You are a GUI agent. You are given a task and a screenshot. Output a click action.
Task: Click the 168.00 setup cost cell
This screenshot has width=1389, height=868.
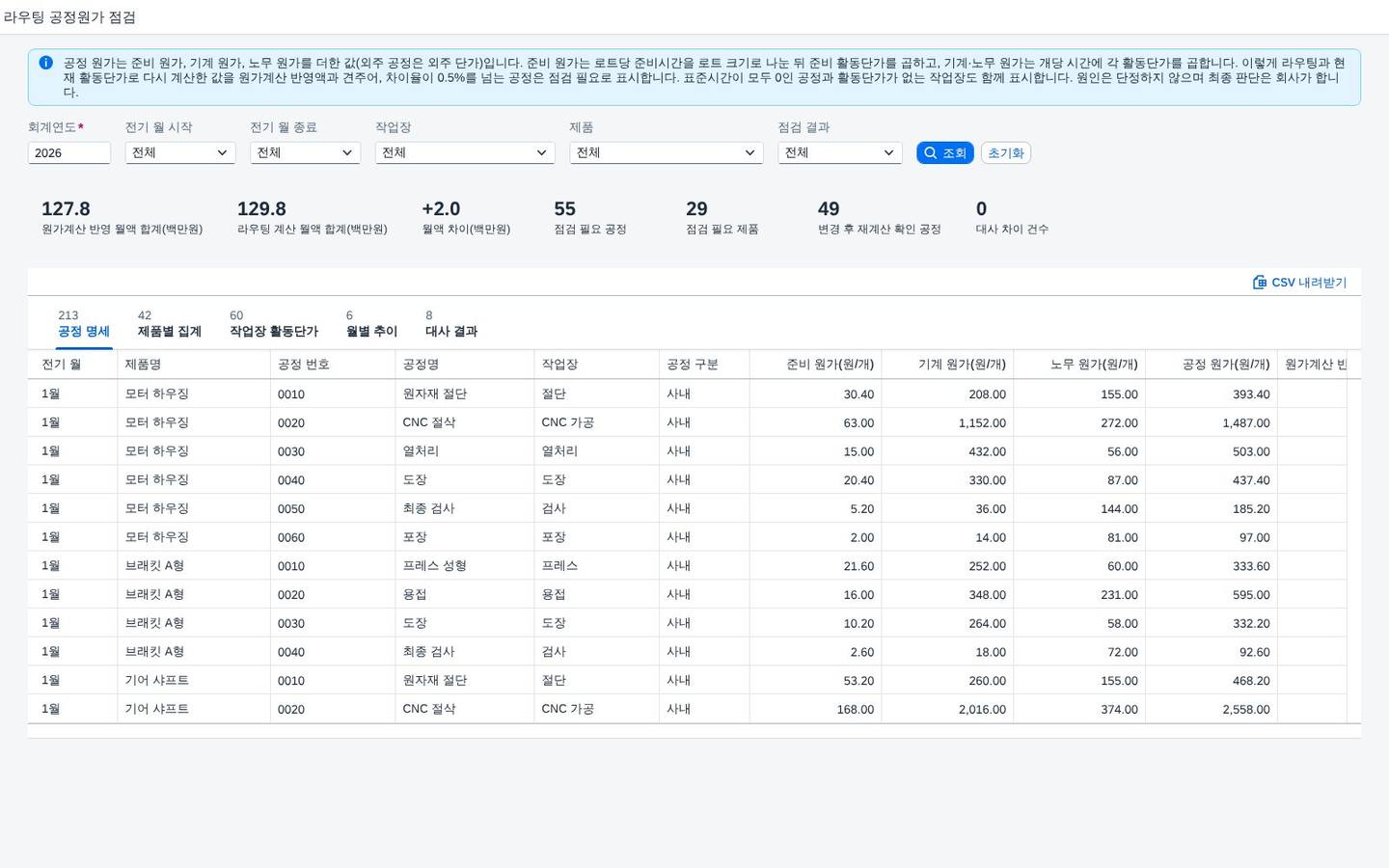[815, 709]
